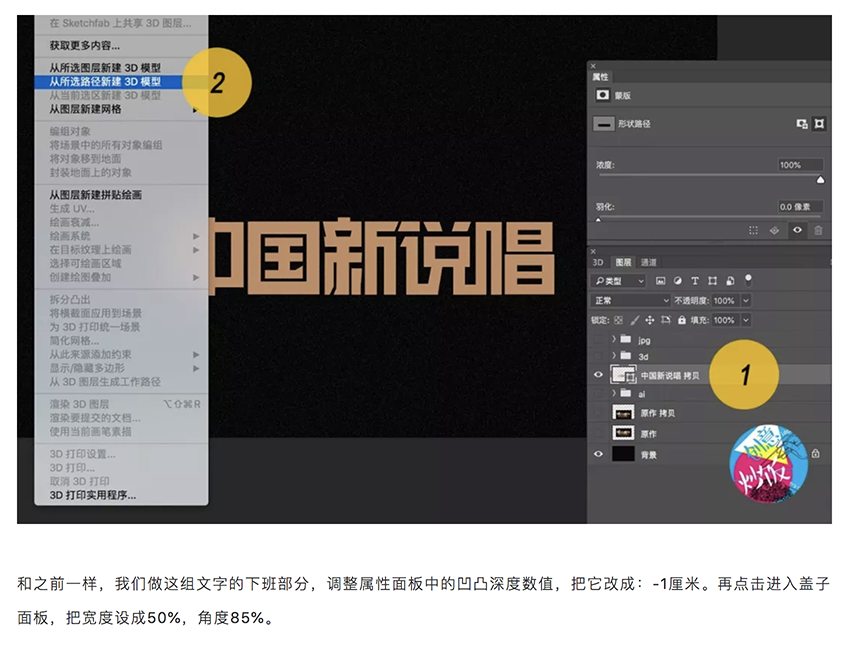
Task: Click the lock position move icon
Action: pos(650,320)
